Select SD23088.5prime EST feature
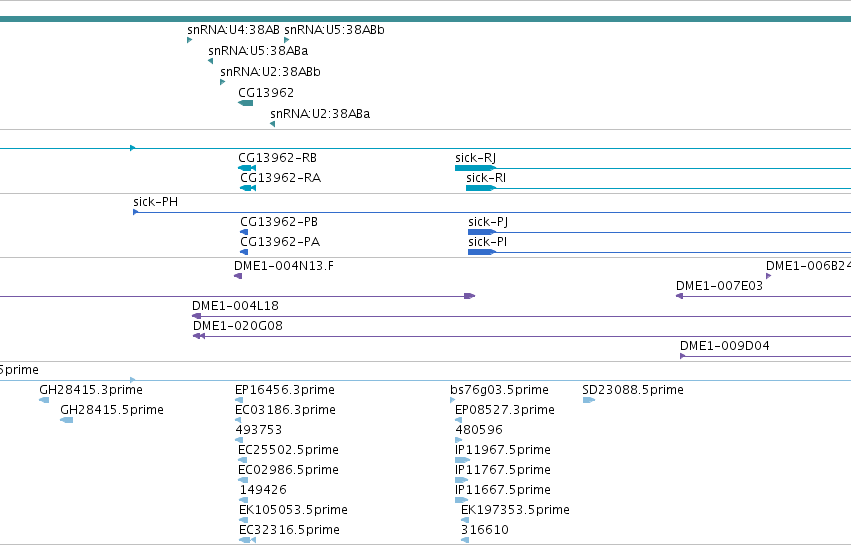 (589, 400)
